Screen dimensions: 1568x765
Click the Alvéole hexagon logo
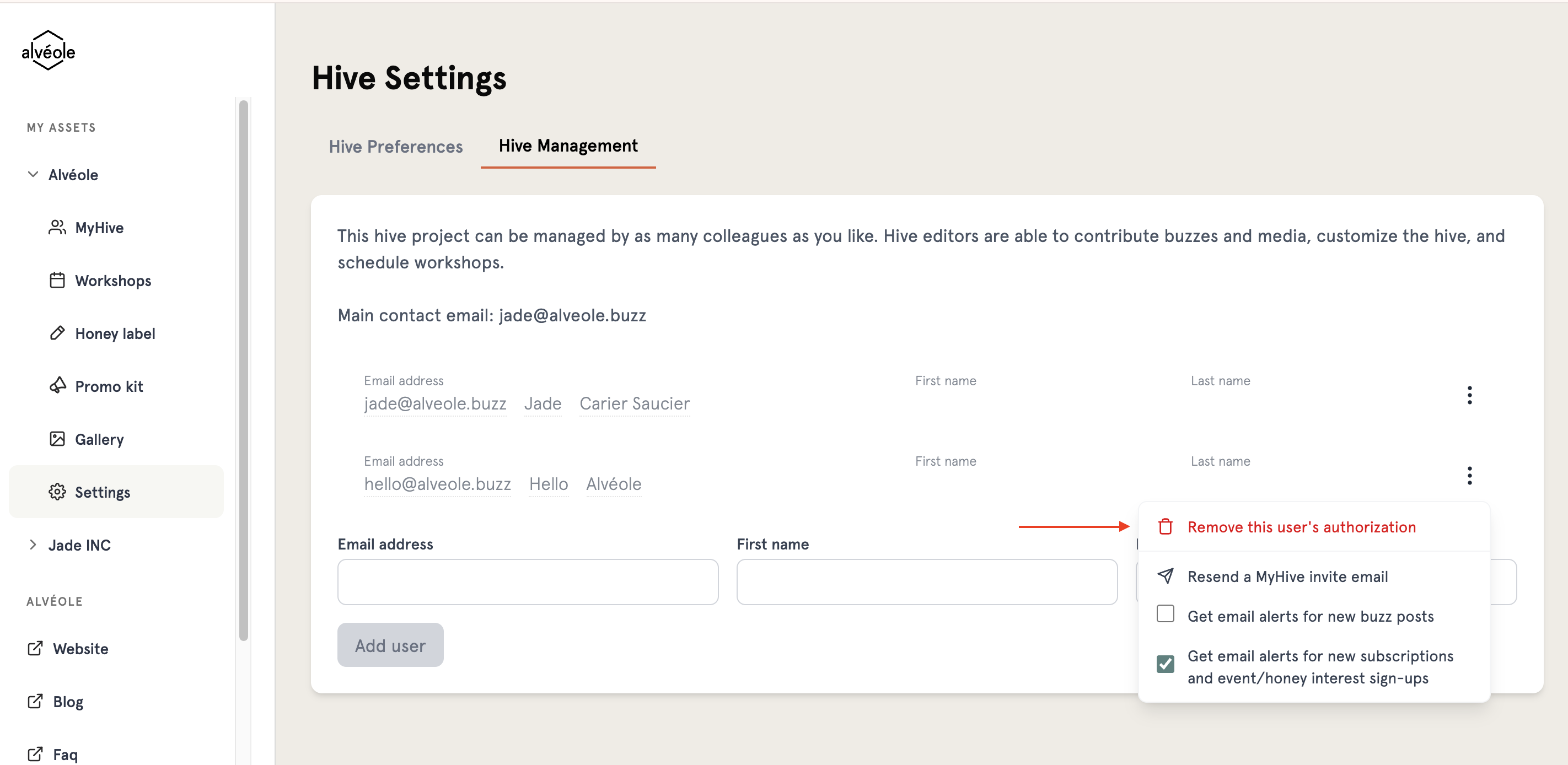point(48,50)
